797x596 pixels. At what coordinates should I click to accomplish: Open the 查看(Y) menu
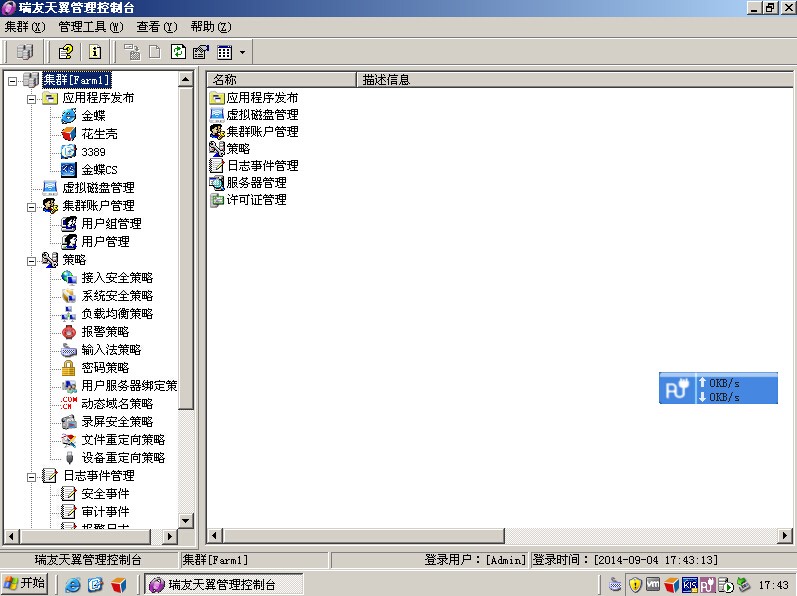tap(156, 27)
